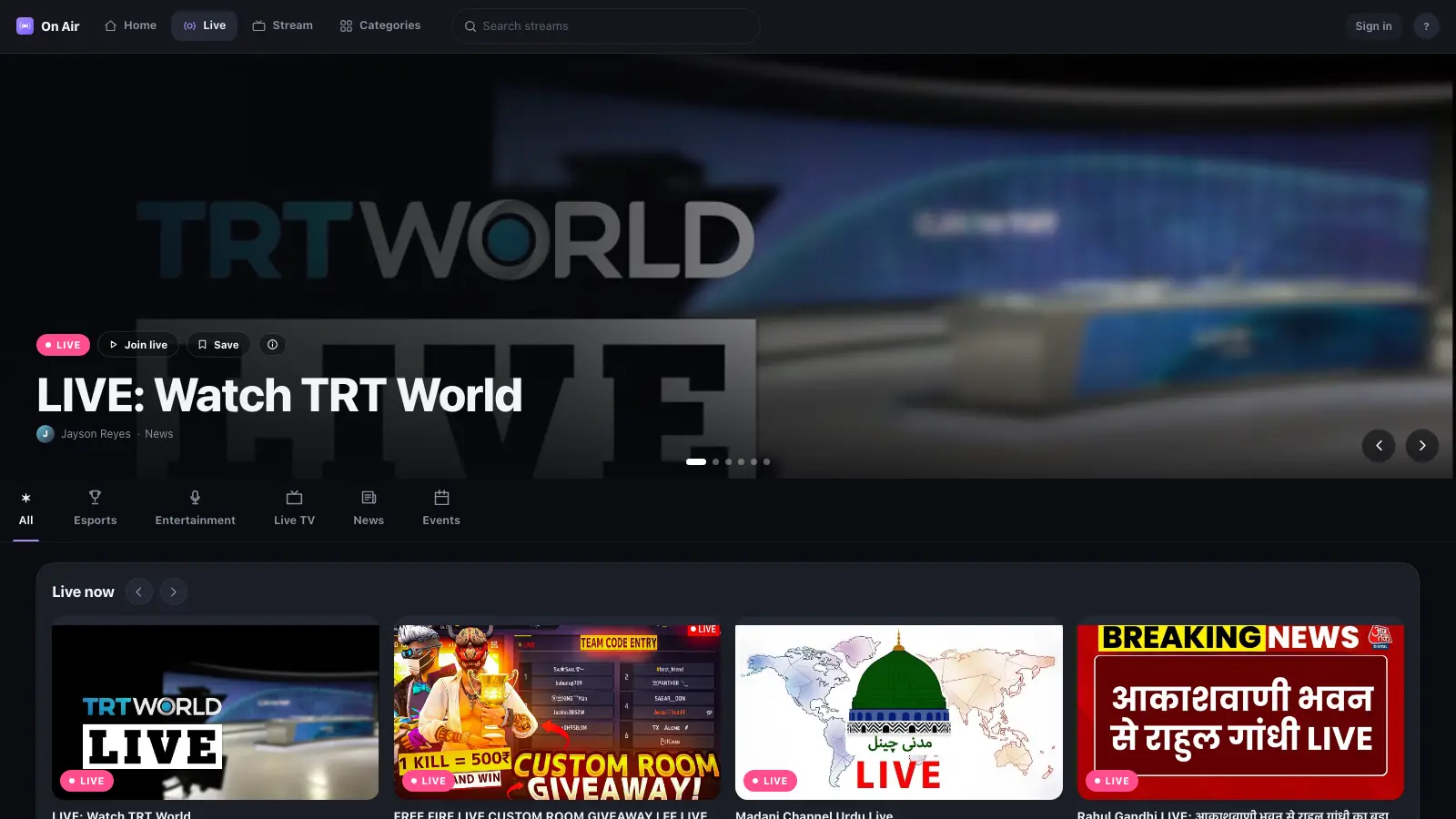The height and width of the screenshot is (819, 1456).
Task: Open Jayson Reyes profile avatar
Action: pyautogui.click(x=45, y=434)
